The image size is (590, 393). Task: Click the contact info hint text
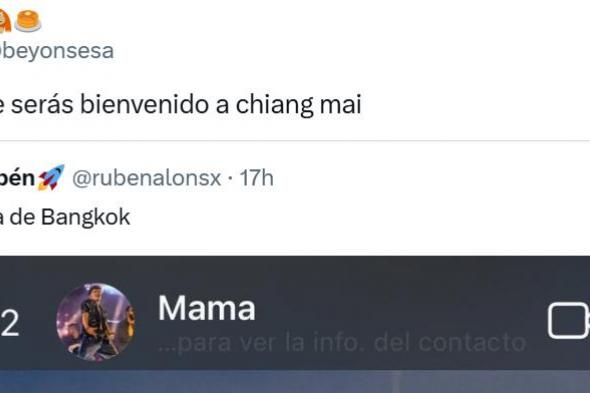coord(341,343)
